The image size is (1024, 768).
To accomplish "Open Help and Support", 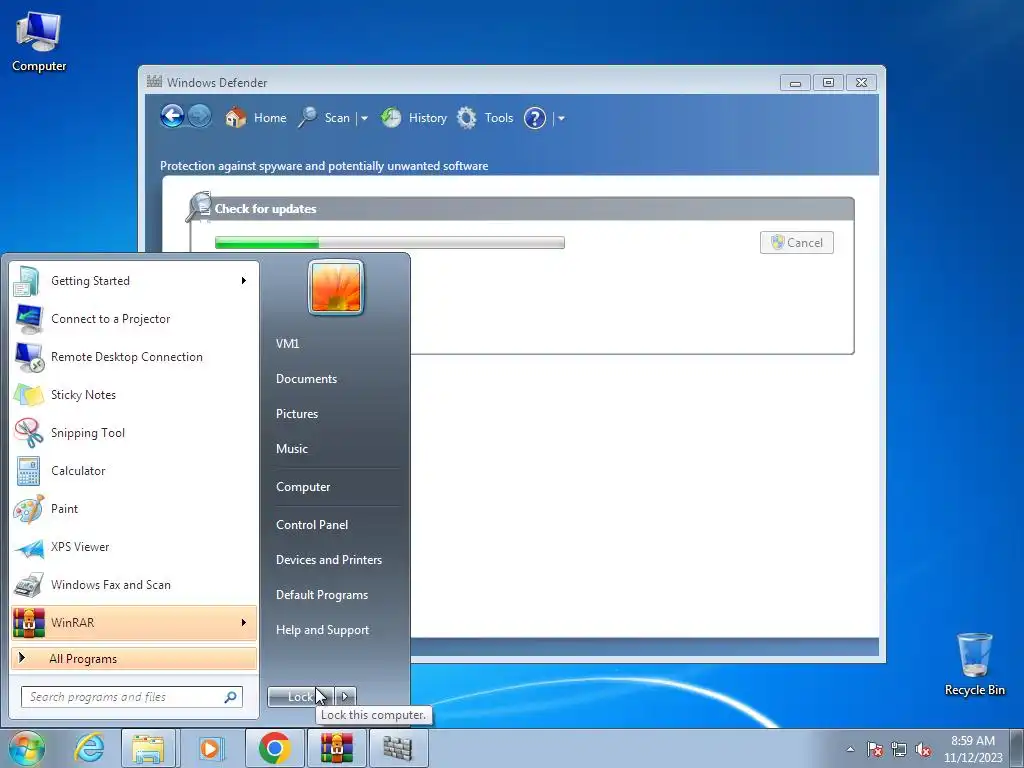I will coord(323,630).
